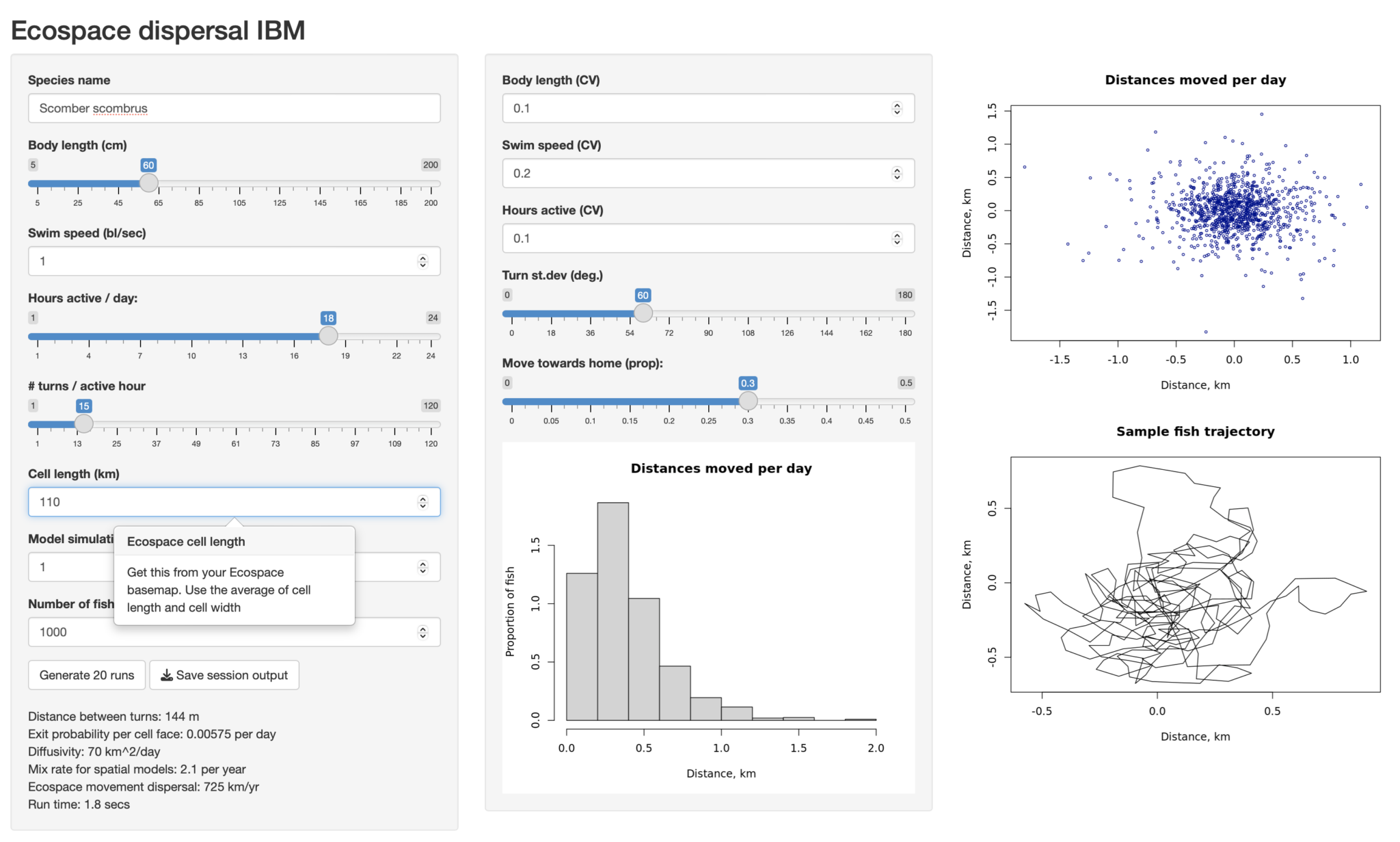Click the turns per active hour slider handle

pyautogui.click(x=83, y=423)
